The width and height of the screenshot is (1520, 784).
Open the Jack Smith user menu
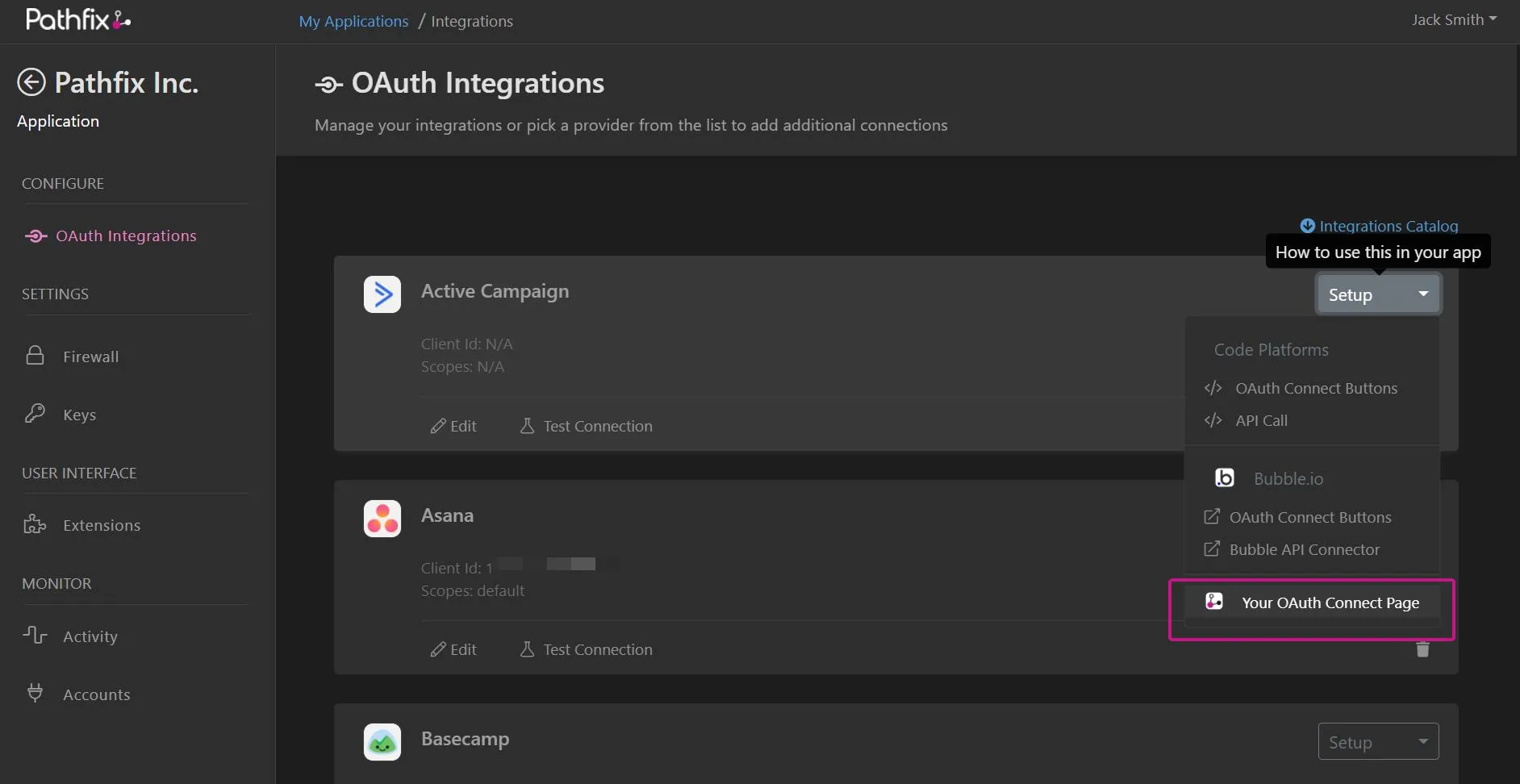click(x=1454, y=20)
